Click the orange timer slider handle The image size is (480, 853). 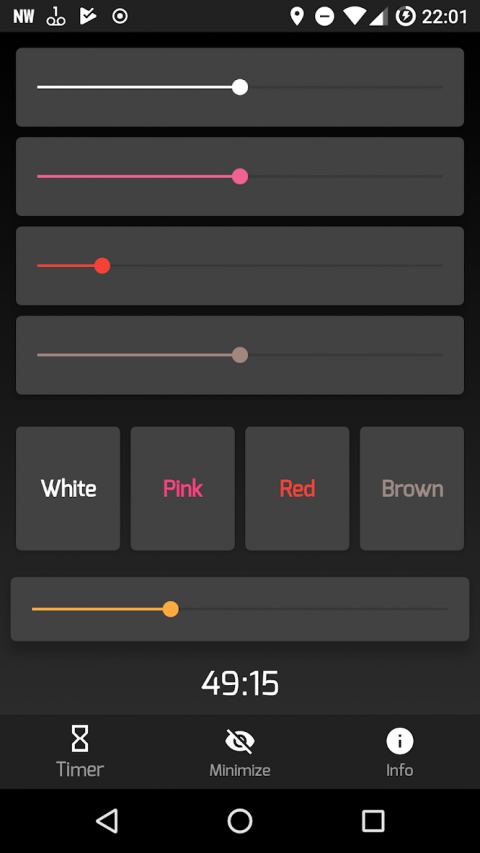coord(171,609)
